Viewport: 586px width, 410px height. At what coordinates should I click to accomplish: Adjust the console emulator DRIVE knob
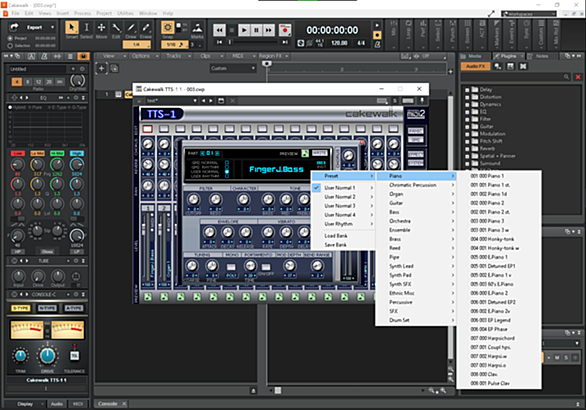click(x=47, y=355)
